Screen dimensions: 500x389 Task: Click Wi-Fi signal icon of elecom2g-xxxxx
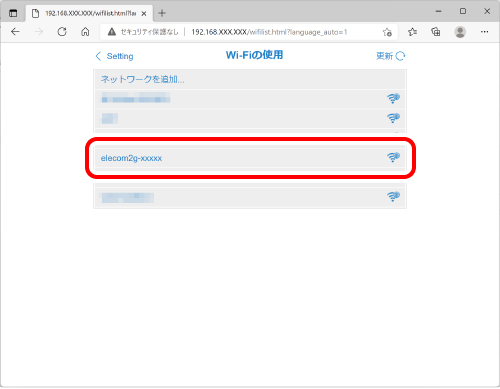[x=393, y=157]
